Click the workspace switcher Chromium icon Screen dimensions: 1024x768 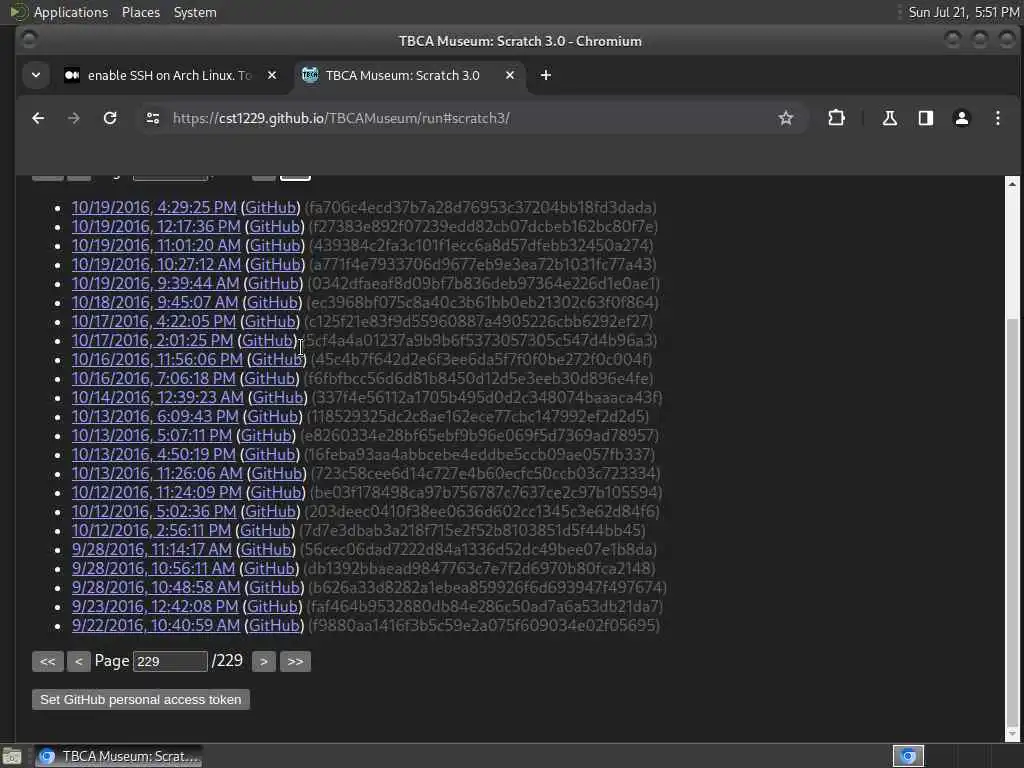click(908, 756)
